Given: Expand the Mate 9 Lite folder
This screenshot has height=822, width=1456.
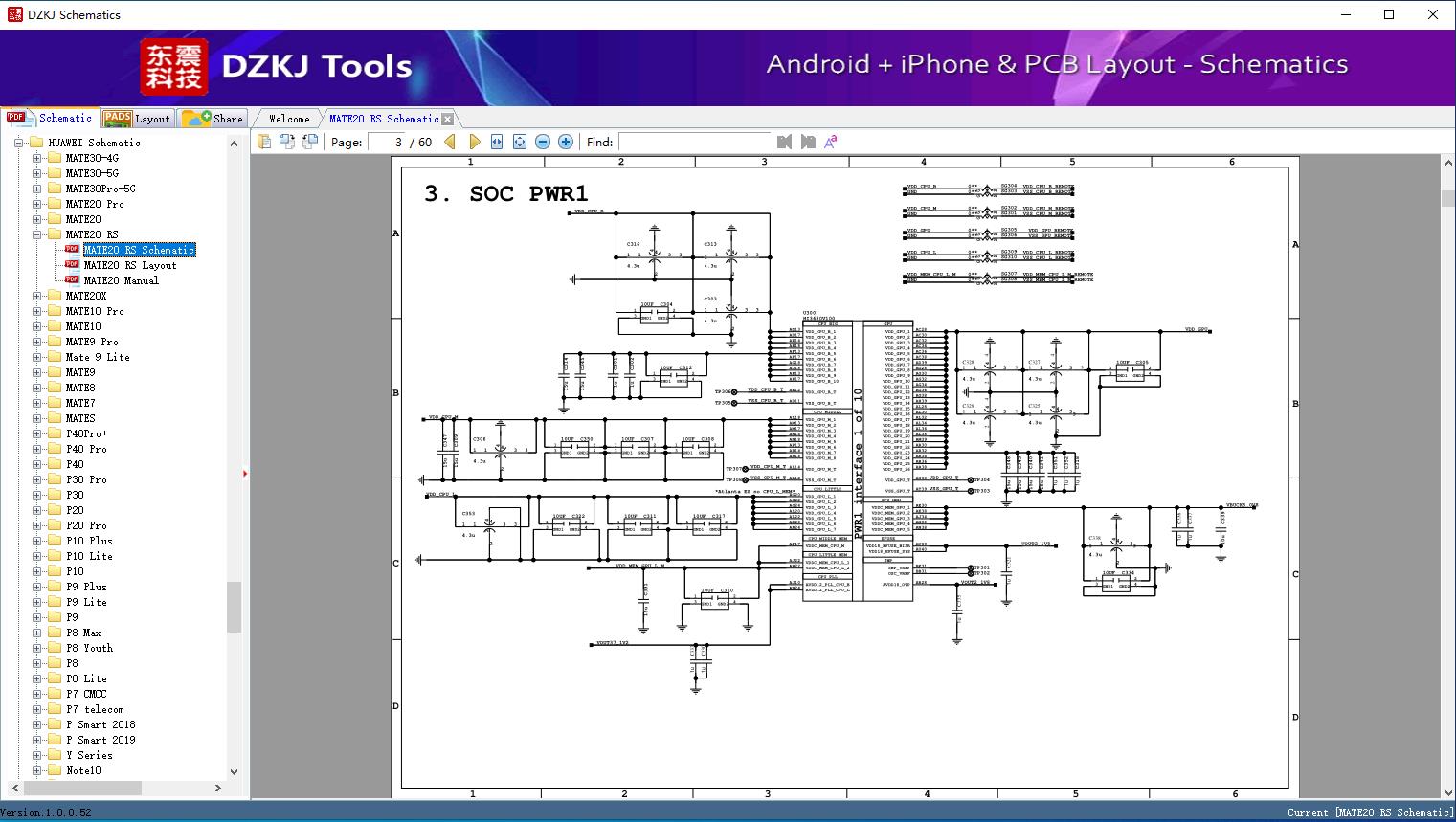Looking at the screenshot, I should (36, 357).
